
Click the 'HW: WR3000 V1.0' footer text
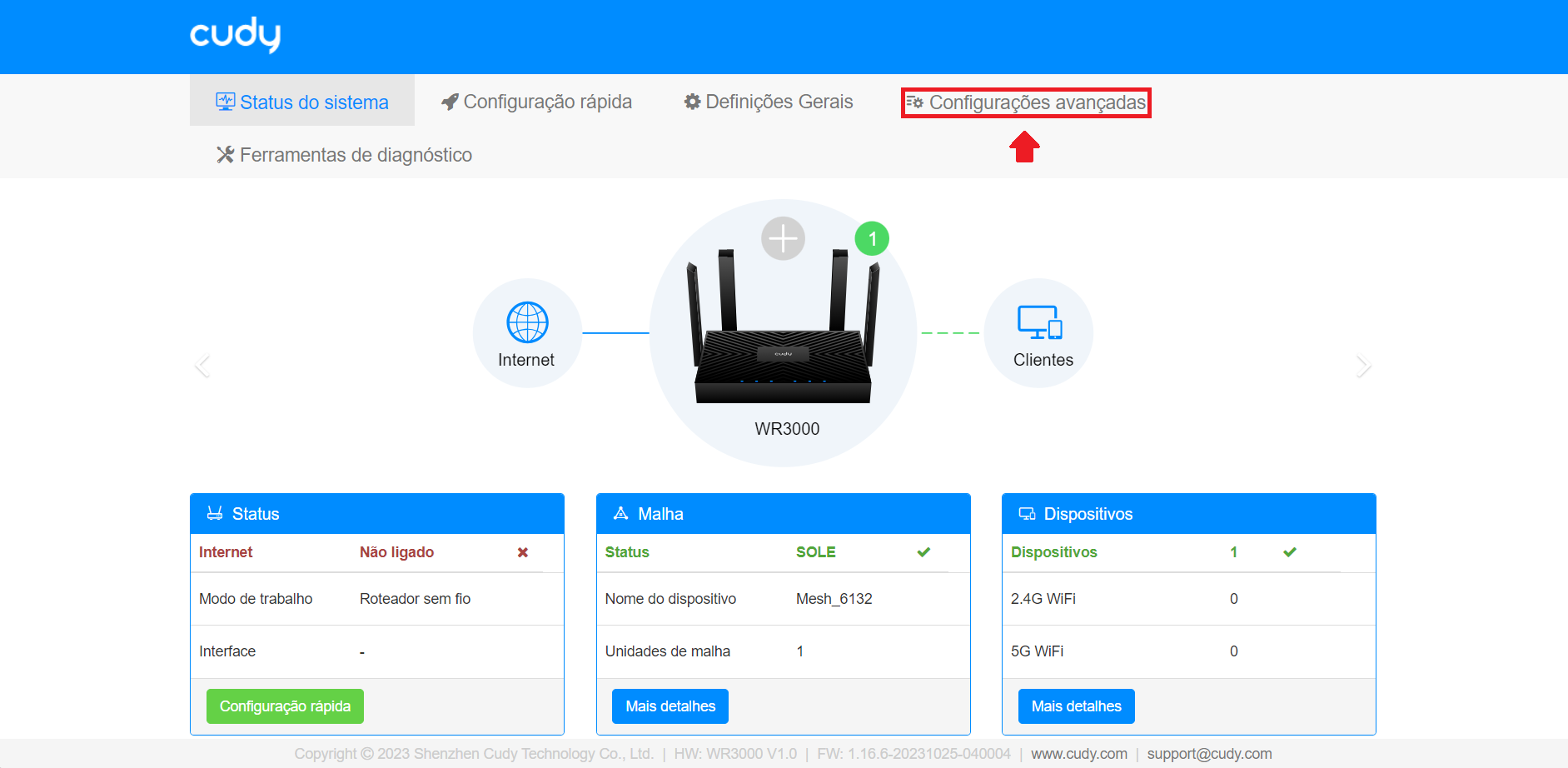click(x=735, y=754)
